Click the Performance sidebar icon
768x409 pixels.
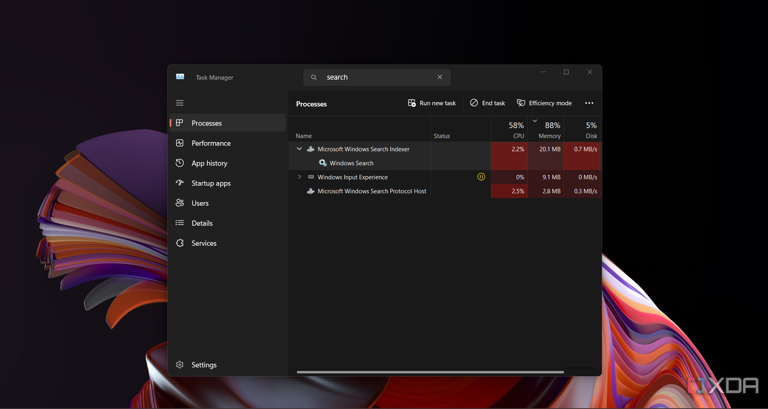[180, 143]
